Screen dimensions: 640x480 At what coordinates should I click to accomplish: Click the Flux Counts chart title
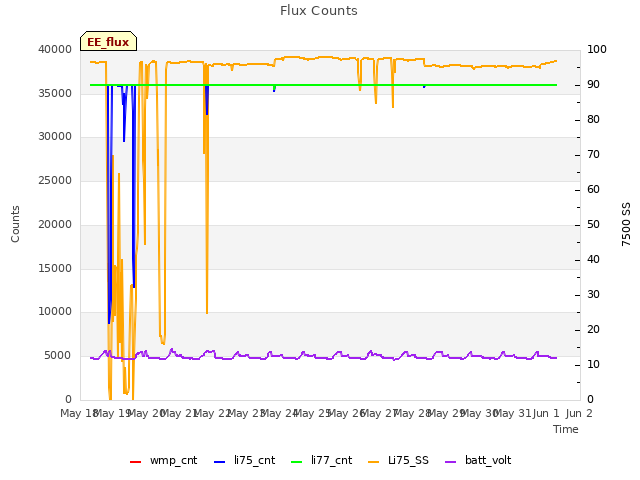click(x=319, y=11)
